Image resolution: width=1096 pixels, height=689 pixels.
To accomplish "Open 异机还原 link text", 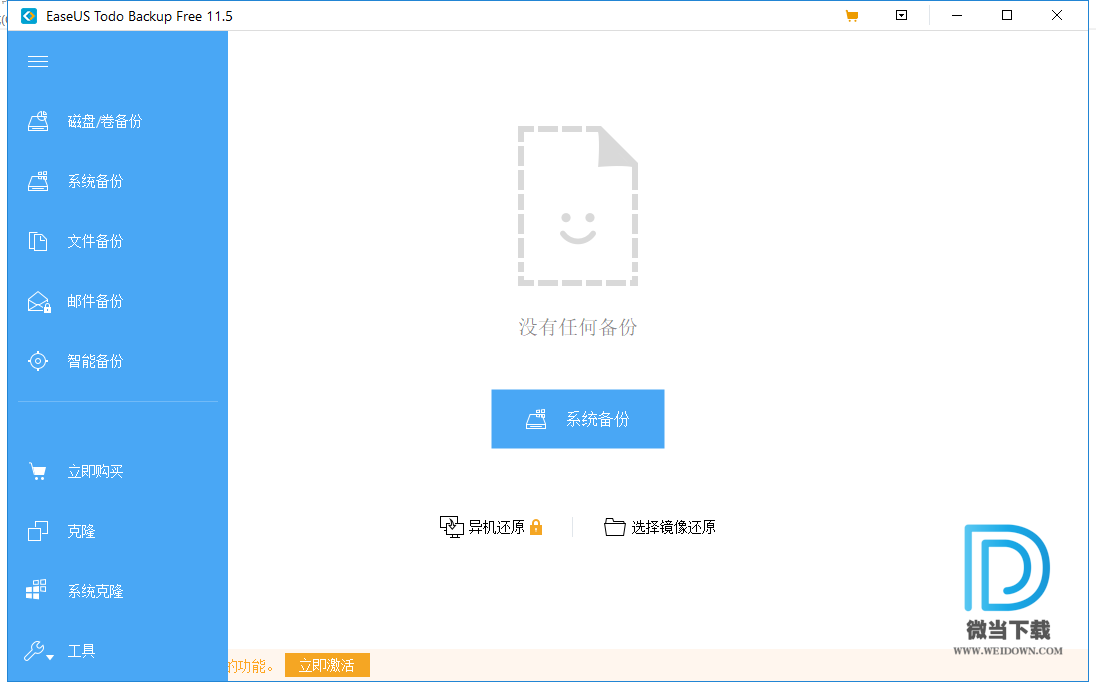I will tap(496, 527).
